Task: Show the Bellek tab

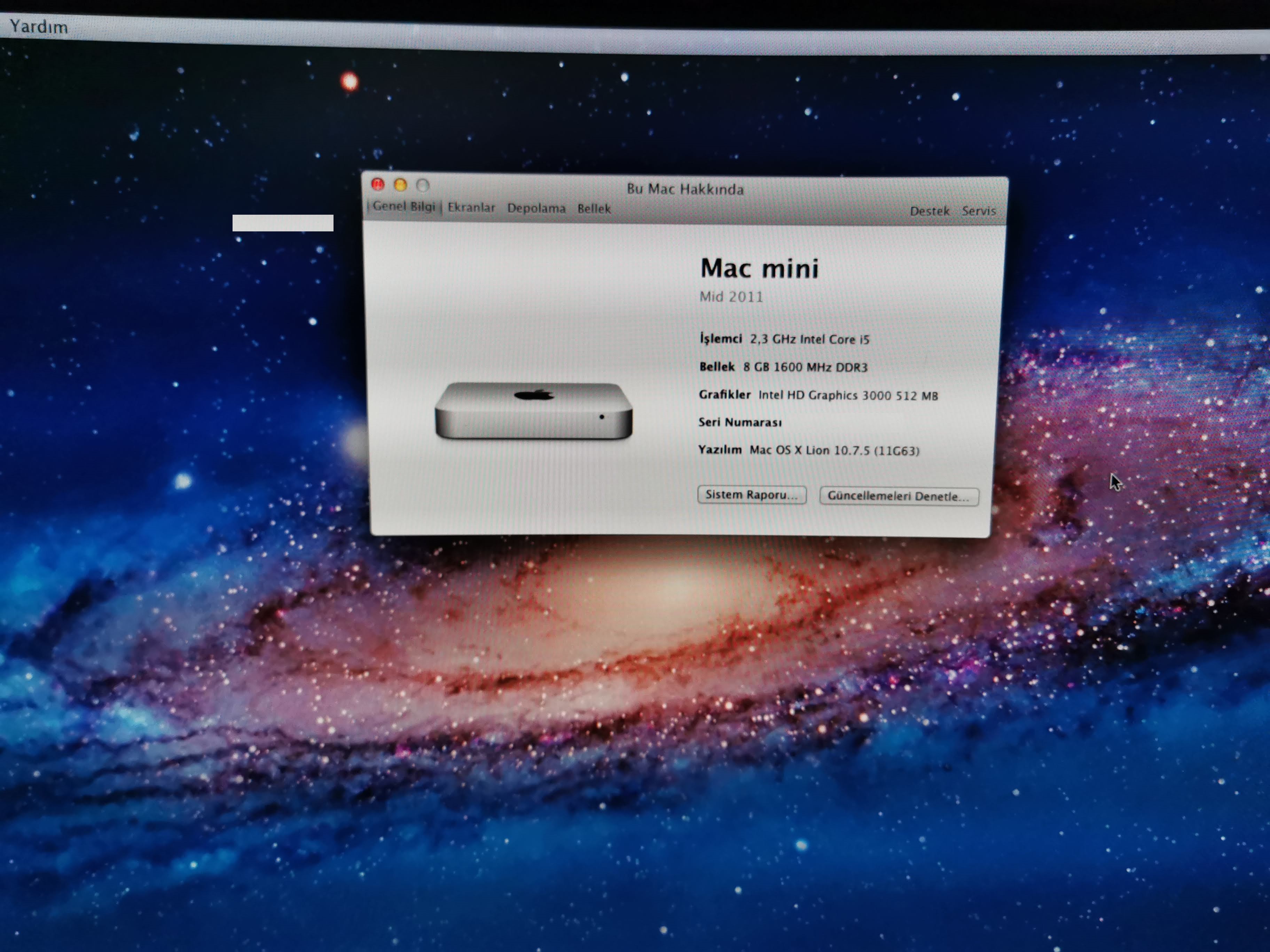Action: 594,209
